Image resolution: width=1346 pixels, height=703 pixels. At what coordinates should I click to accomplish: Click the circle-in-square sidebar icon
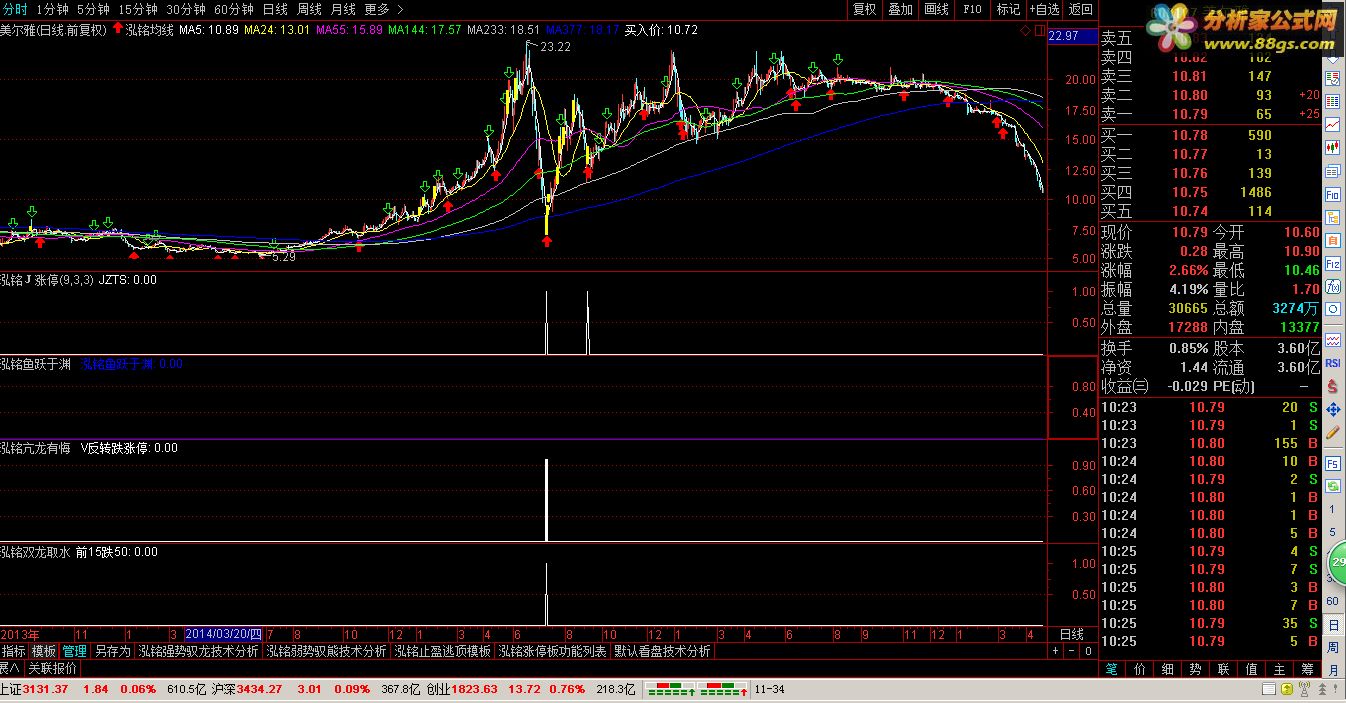pos(1332,309)
